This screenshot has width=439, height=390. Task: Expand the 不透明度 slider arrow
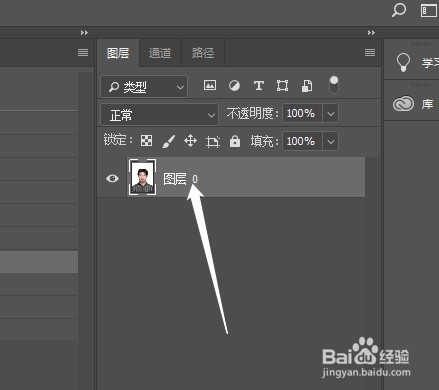click(331, 114)
